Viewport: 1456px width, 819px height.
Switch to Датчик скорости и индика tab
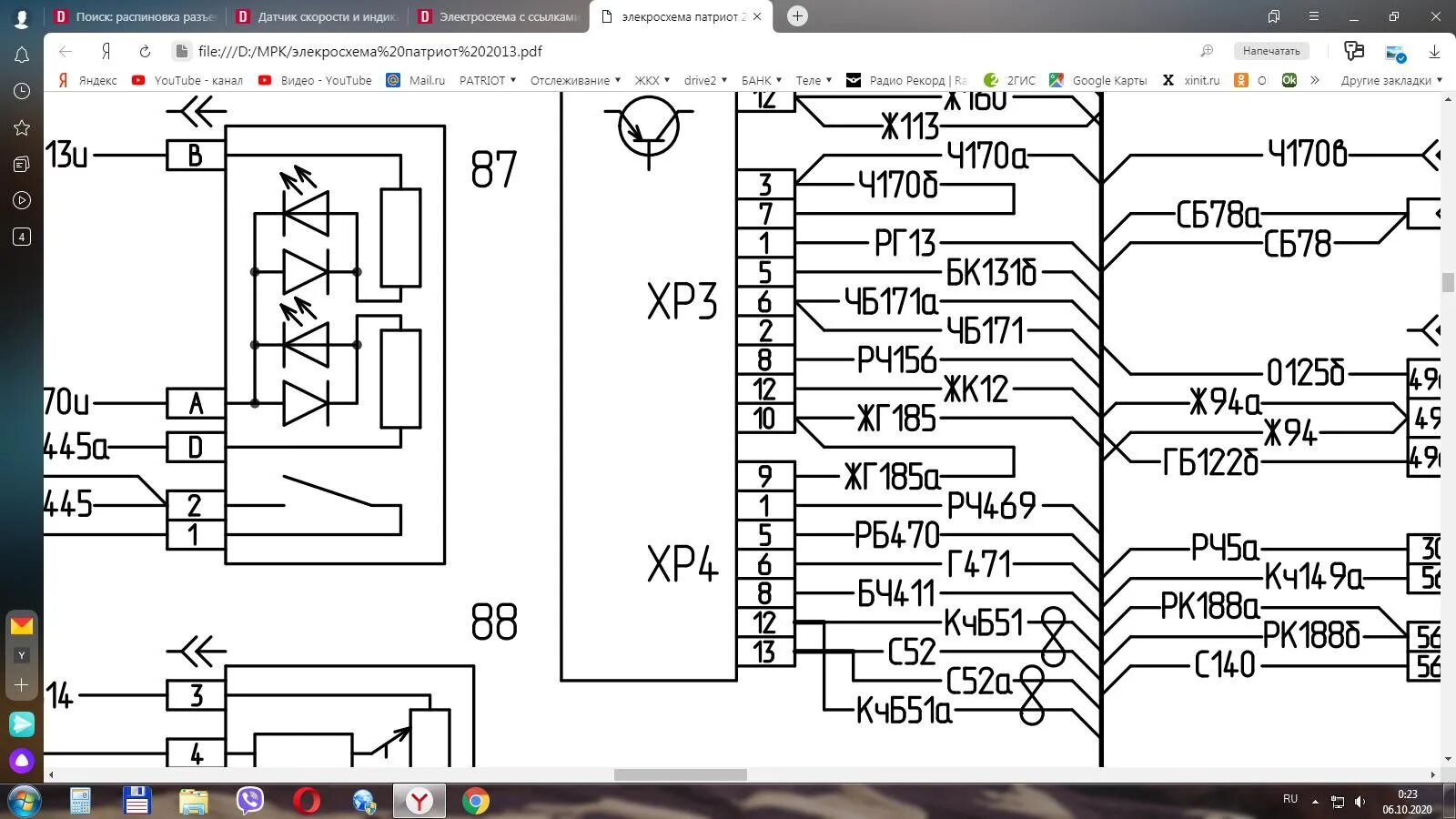(x=318, y=16)
